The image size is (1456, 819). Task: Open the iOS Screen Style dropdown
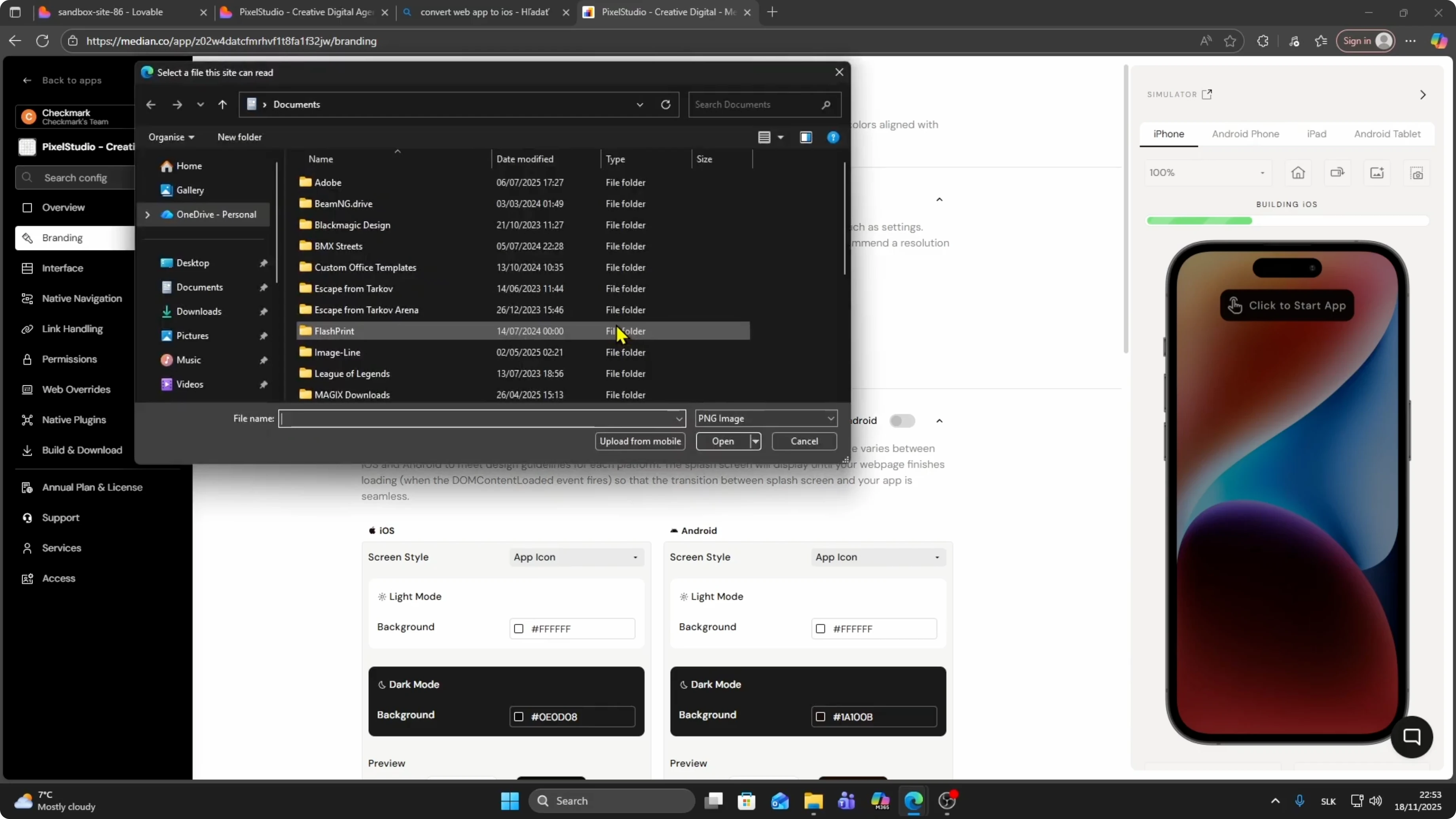click(576, 557)
